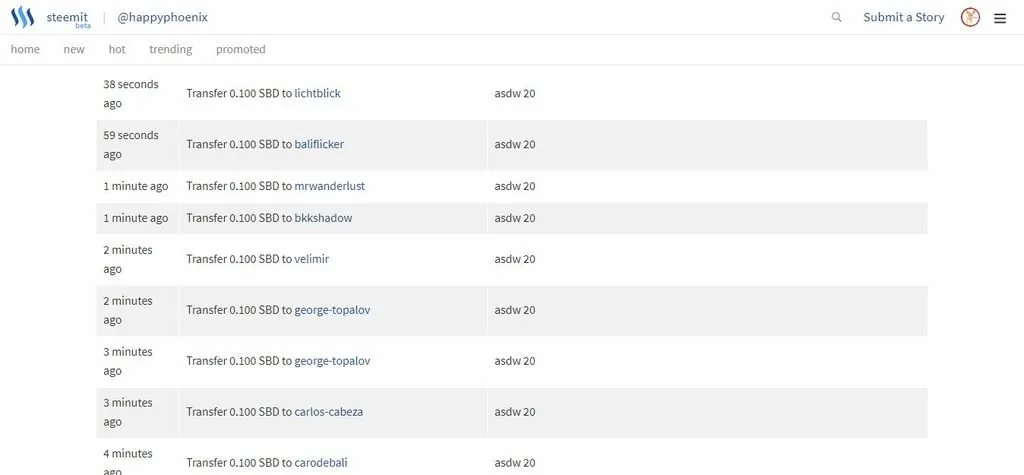Switch to the hot tab
Screen dimensions: 1024x475
click(x=117, y=49)
